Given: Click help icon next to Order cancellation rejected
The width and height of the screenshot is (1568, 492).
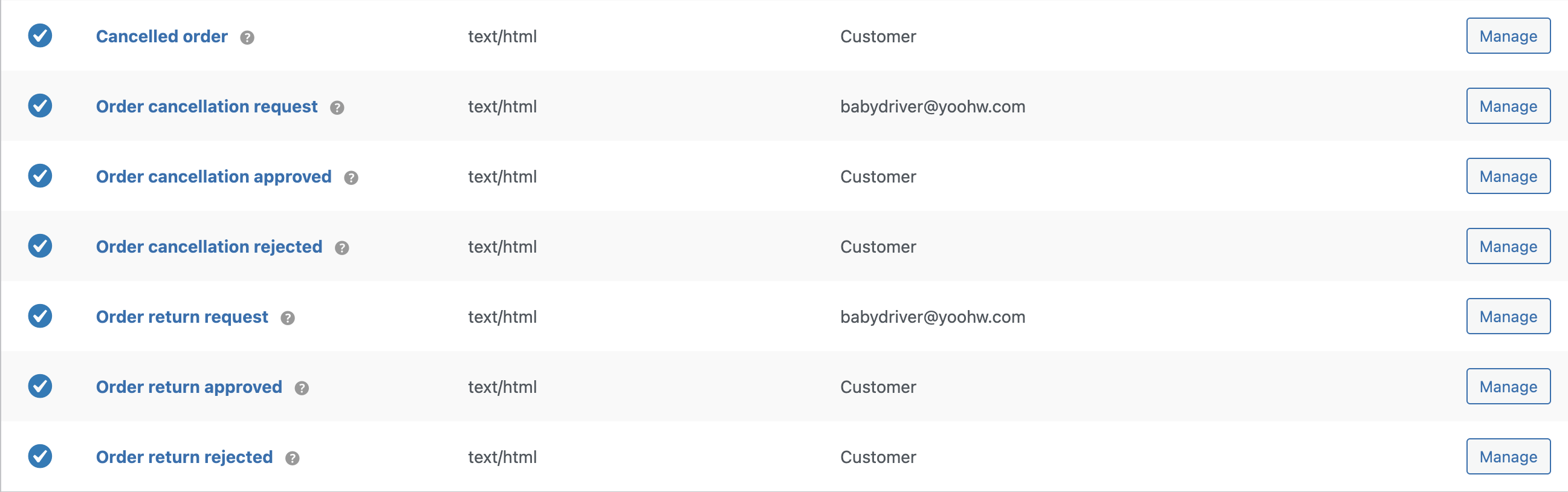Looking at the screenshot, I should [x=342, y=248].
